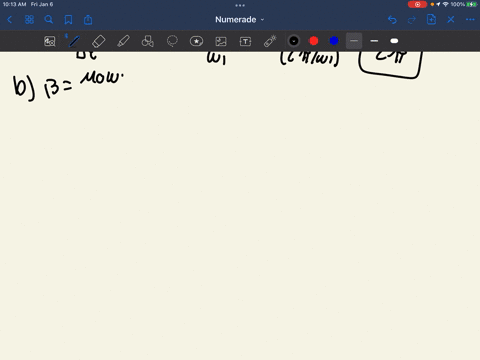This screenshot has width=480, height=360.
Task: Select the Highlighter tool
Action: [123, 41]
